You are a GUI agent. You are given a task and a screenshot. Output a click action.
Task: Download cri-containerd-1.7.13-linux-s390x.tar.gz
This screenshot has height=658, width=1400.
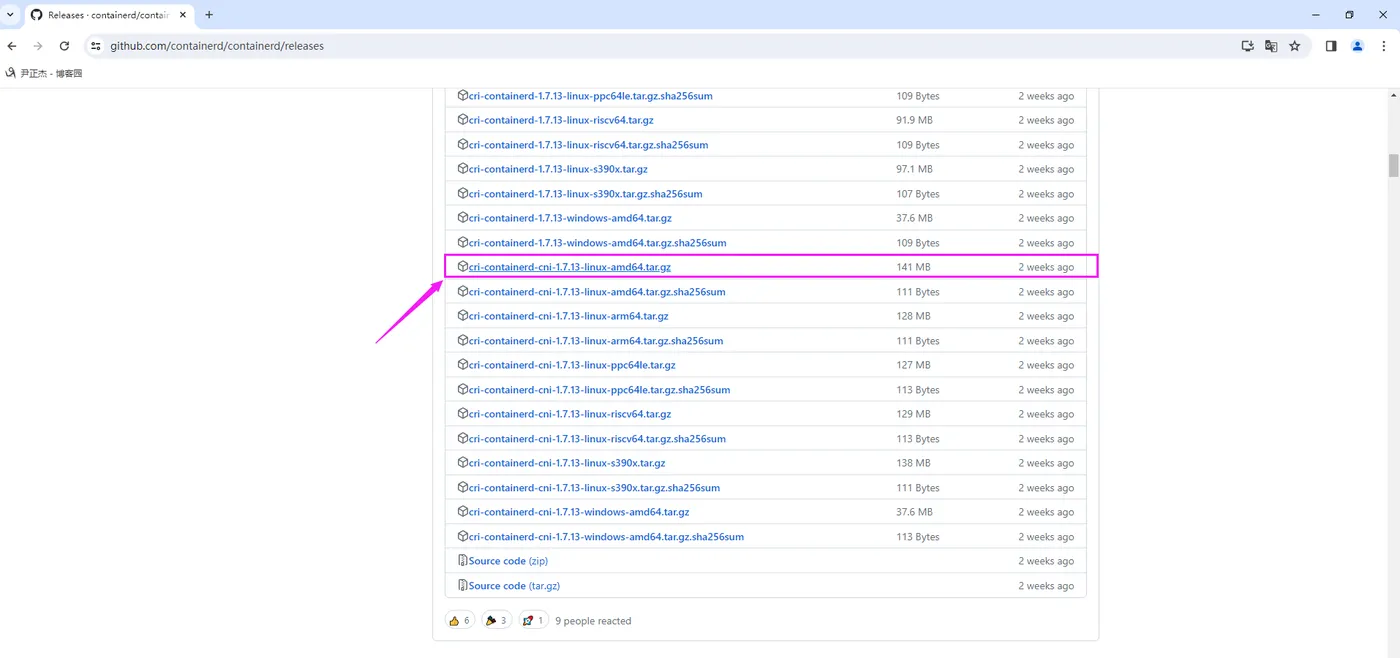[558, 169]
